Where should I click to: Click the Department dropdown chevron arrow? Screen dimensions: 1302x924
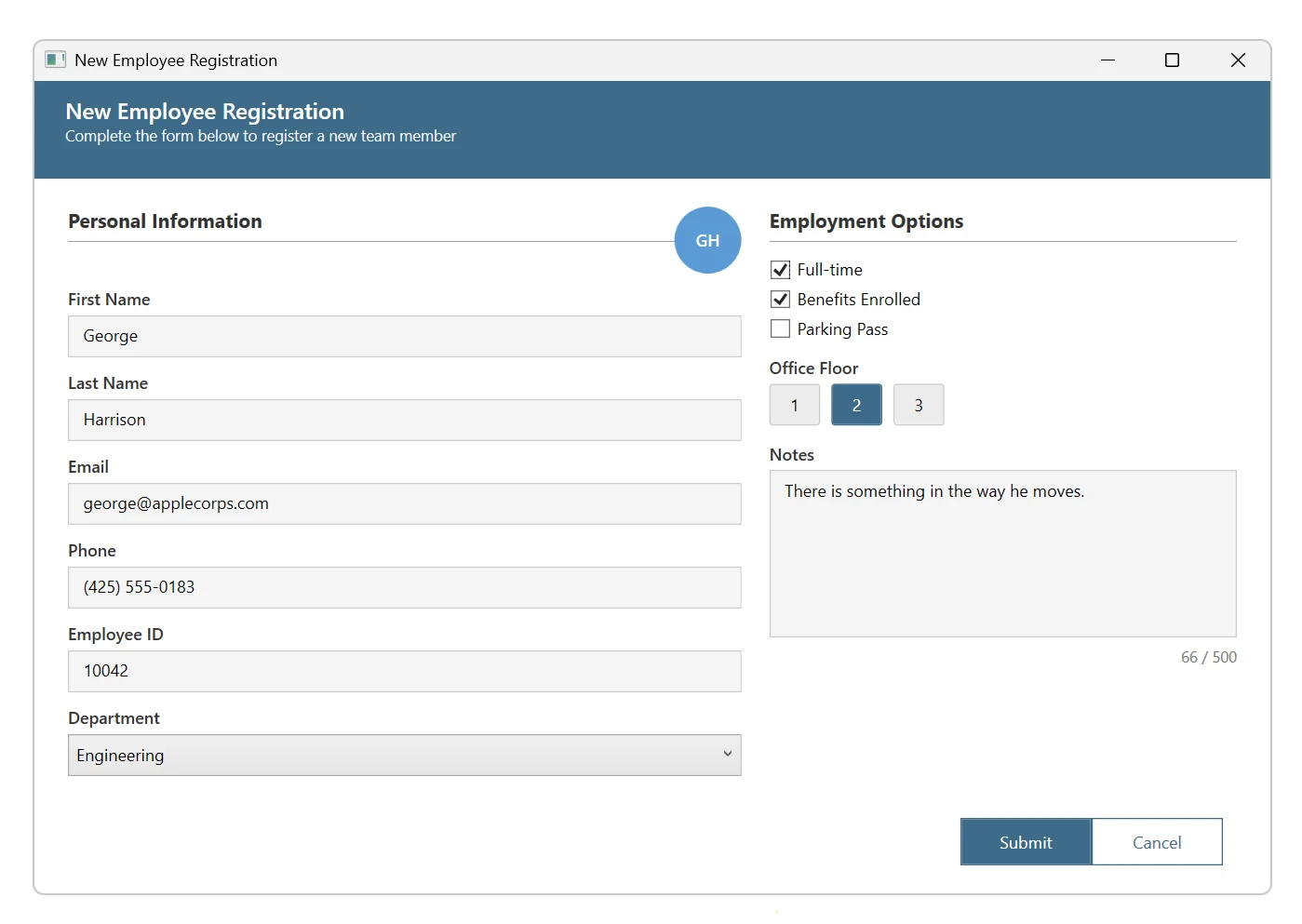(726, 755)
